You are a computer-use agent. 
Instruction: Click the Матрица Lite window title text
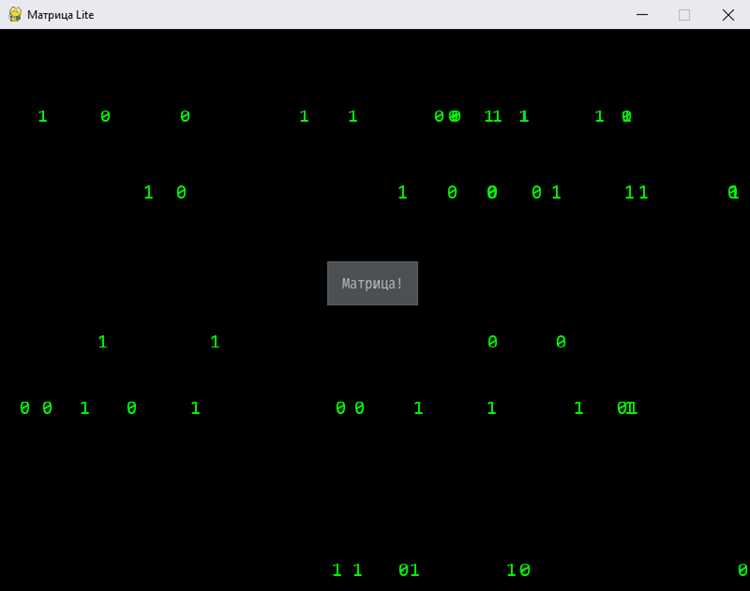60,15
